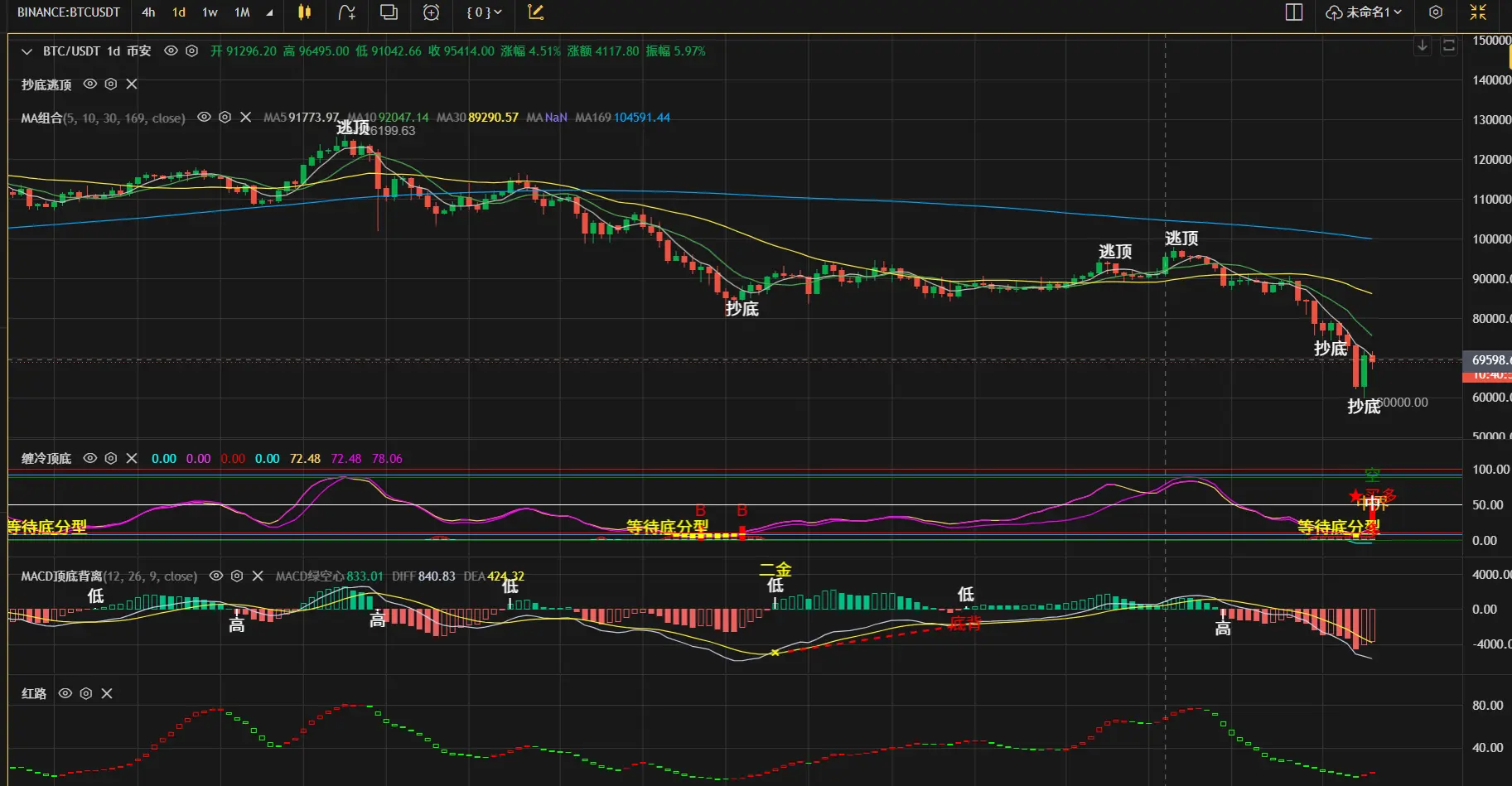Screen dimensions: 1512x786
Task: Switch to split panel layout icon
Action: tap(1294, 12)
